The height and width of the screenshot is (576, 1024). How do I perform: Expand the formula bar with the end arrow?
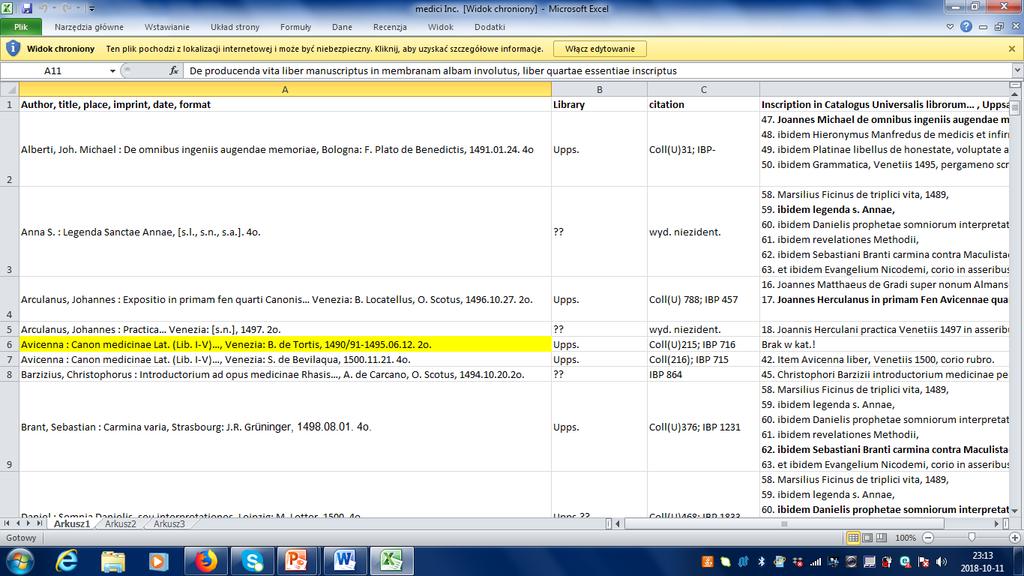(x=1017, y=71)
